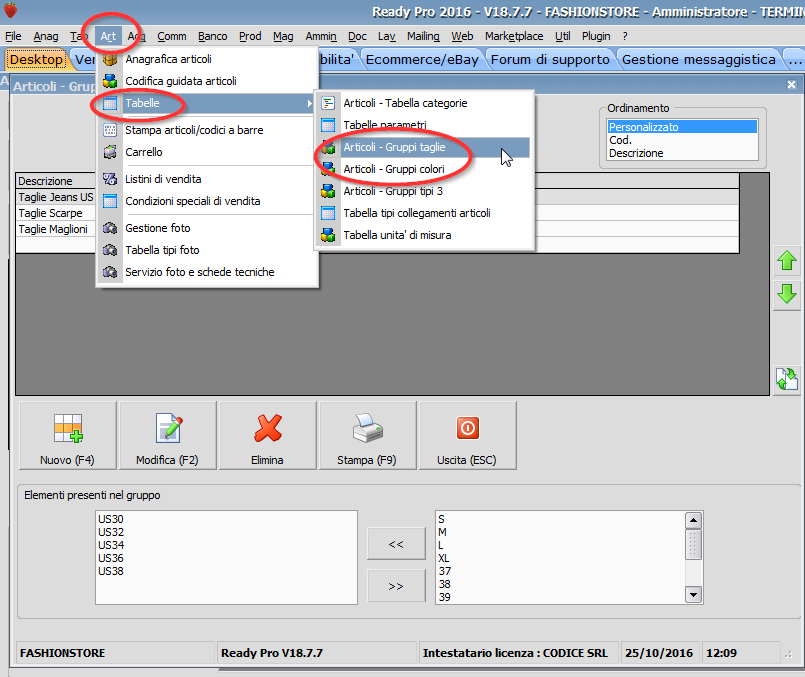Screen dimensions: 805x677
Task: Click the Descrizione column header
Action: click(x=56, y=181)
